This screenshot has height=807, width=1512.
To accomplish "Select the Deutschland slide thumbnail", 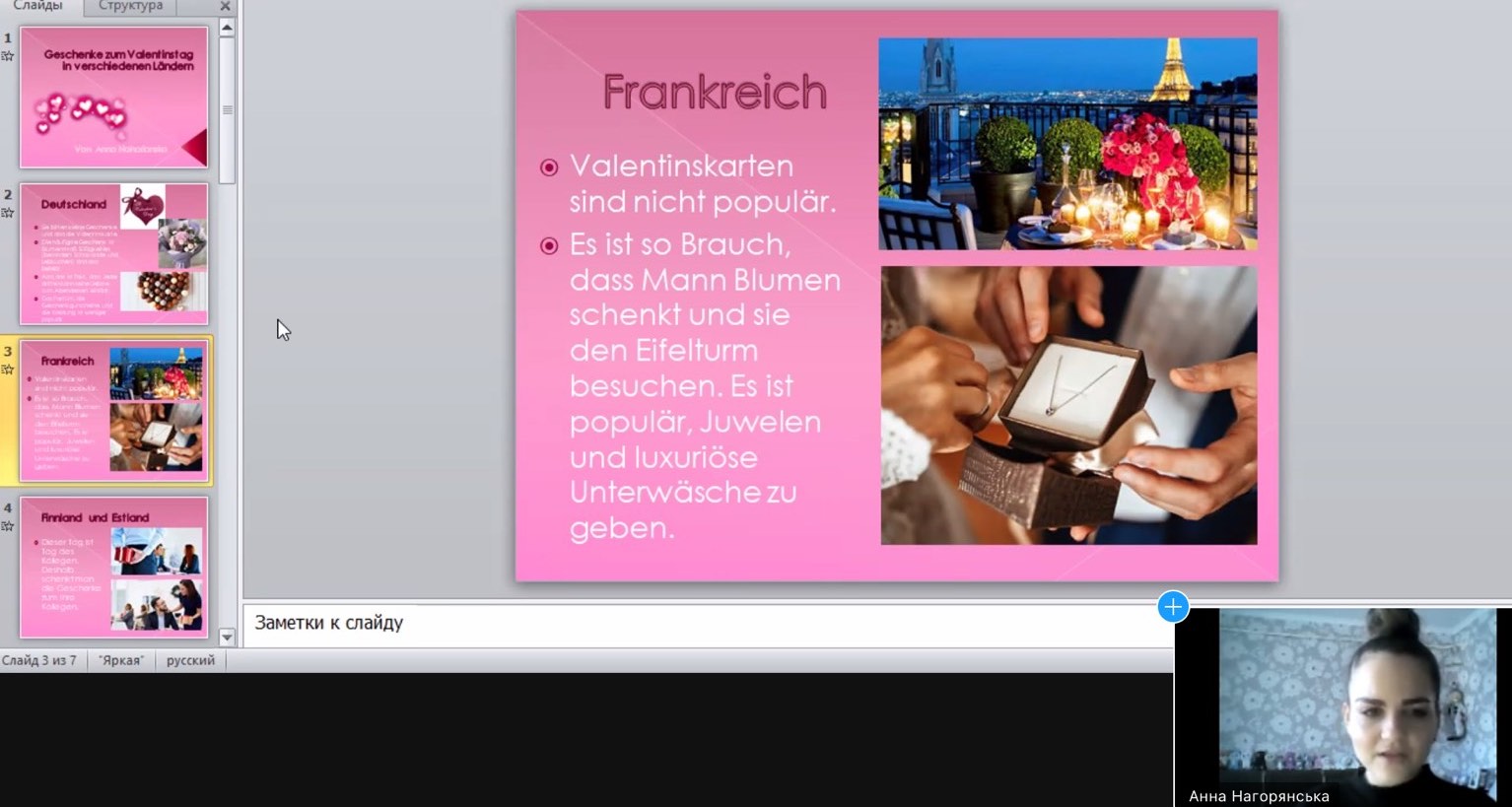I will [113, 253].
